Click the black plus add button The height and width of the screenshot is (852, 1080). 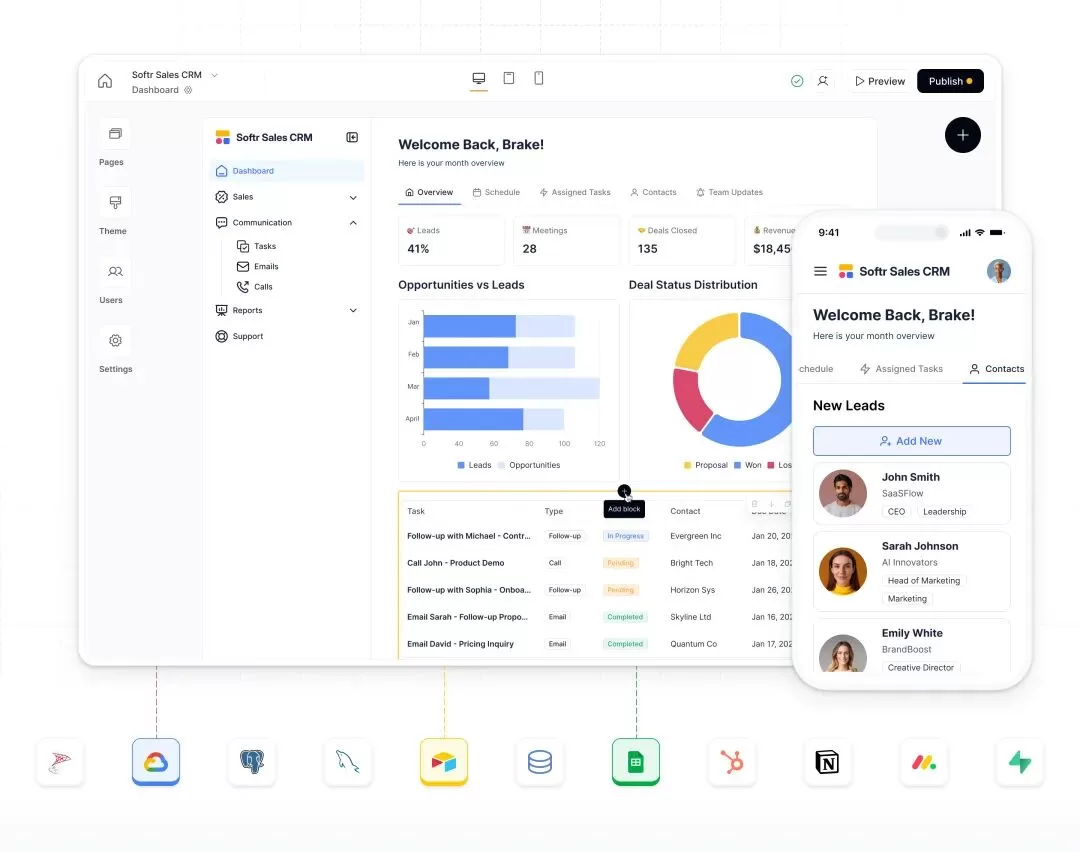click(x=962, y=135)
